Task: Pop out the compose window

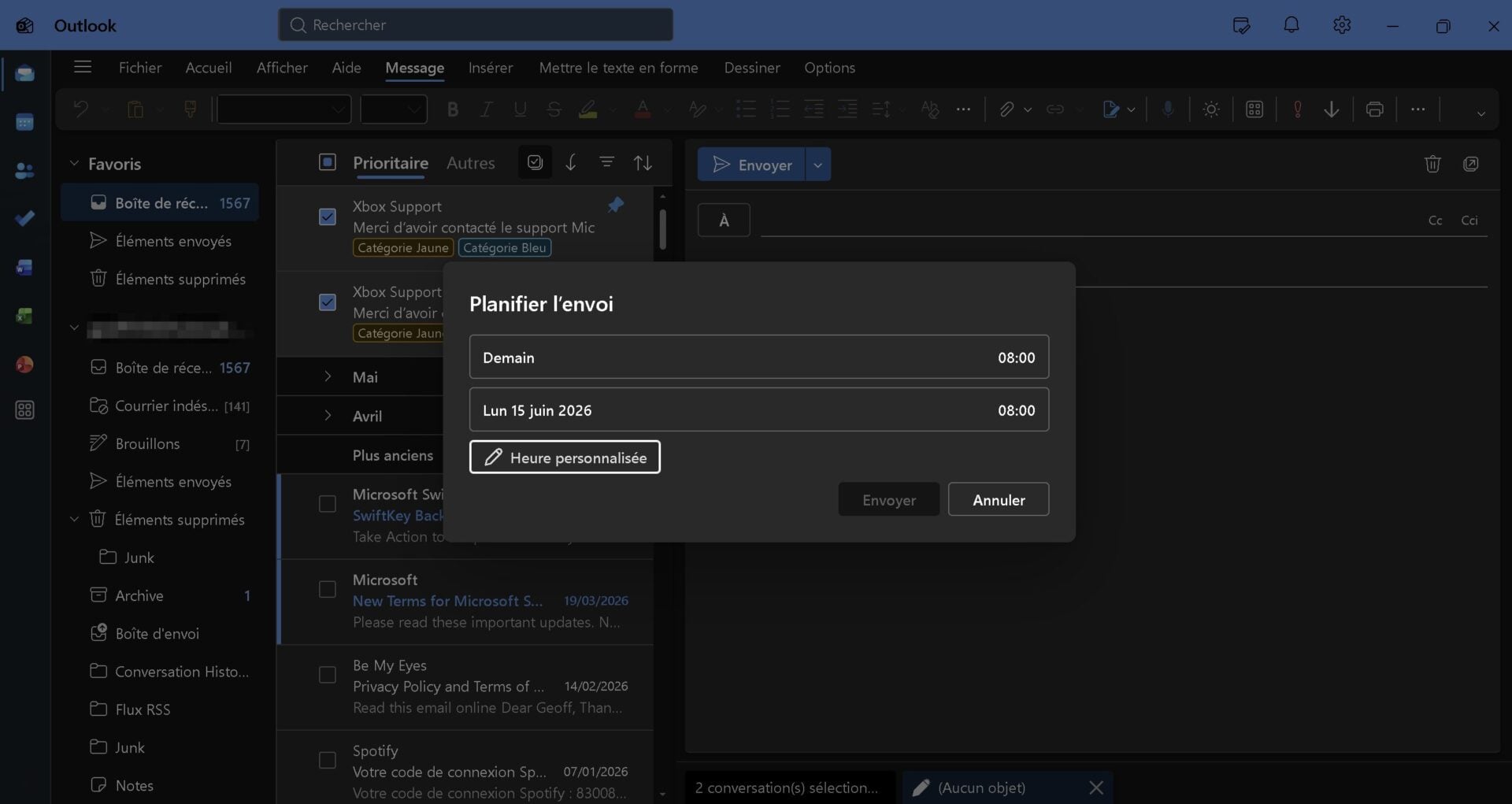Action: (x=1470, y=164)
